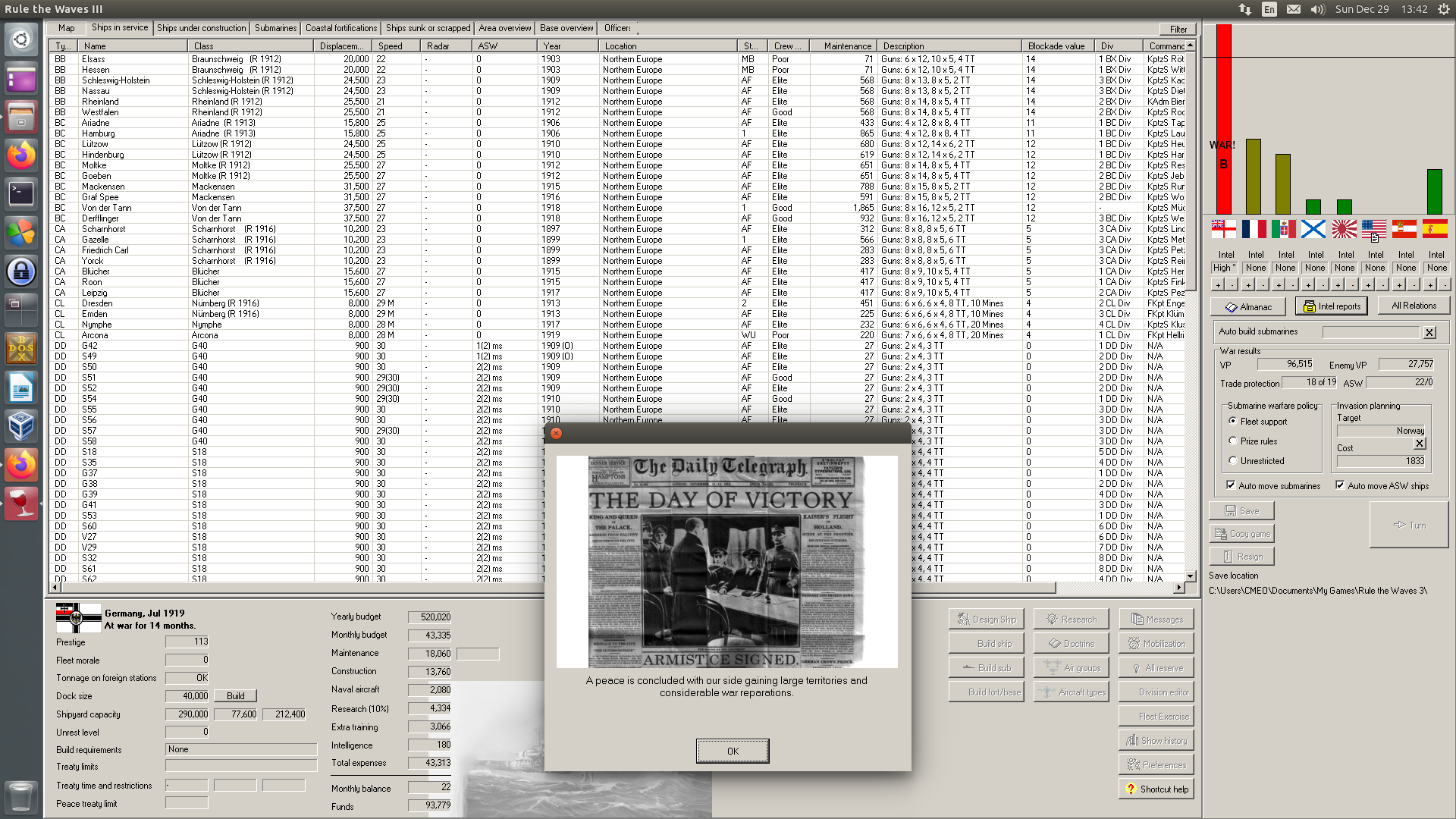Open the network indicator in top bar
Screen dimensions: 1456x819
(1245, 9)
